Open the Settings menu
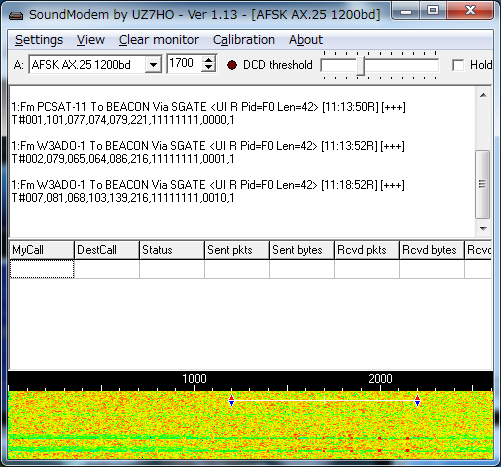The width and height of the screenshot is (501, 467). point(39,40)
